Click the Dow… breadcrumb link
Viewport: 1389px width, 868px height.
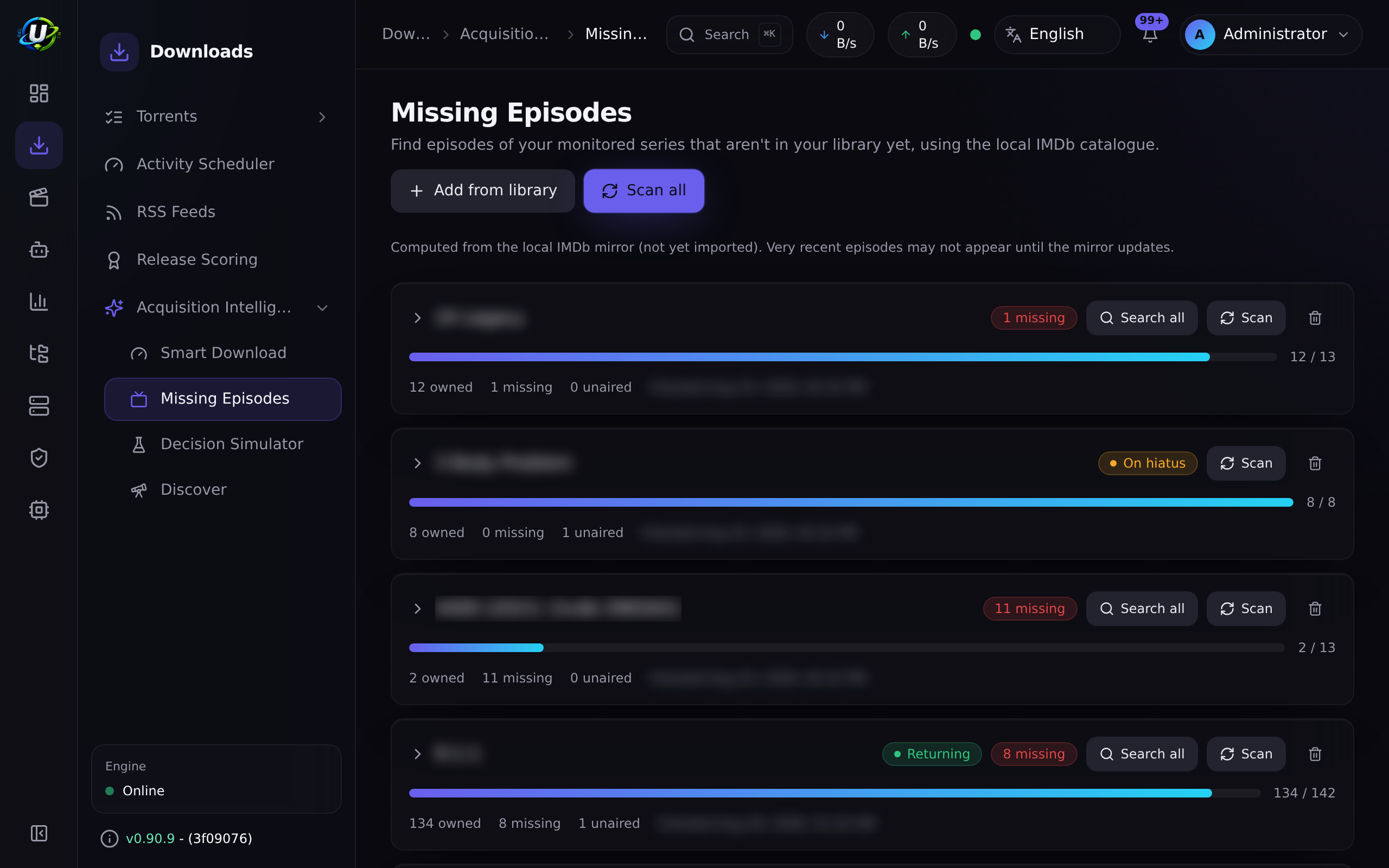coord(406,34)
